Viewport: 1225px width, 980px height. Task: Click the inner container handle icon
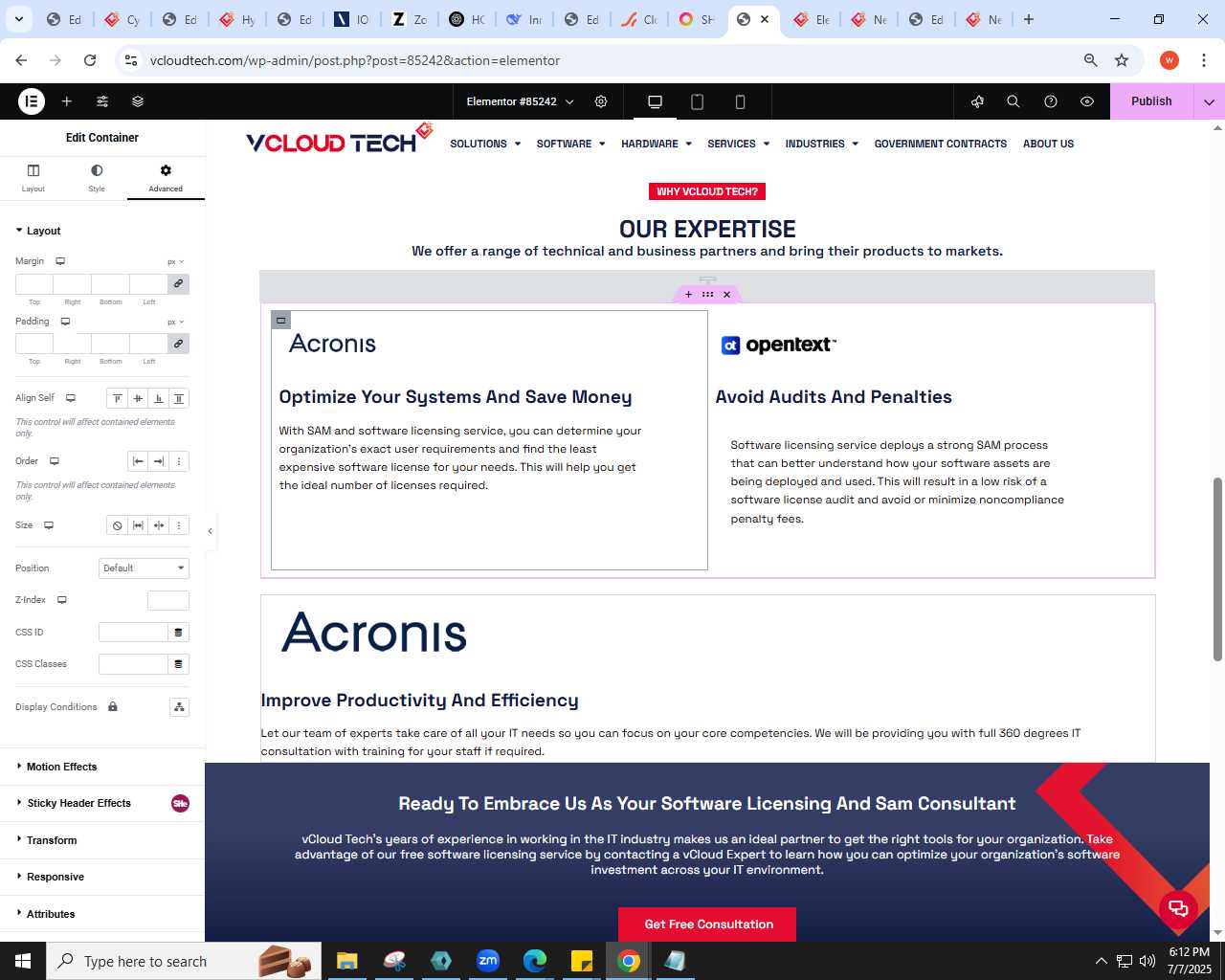[280, 321]
